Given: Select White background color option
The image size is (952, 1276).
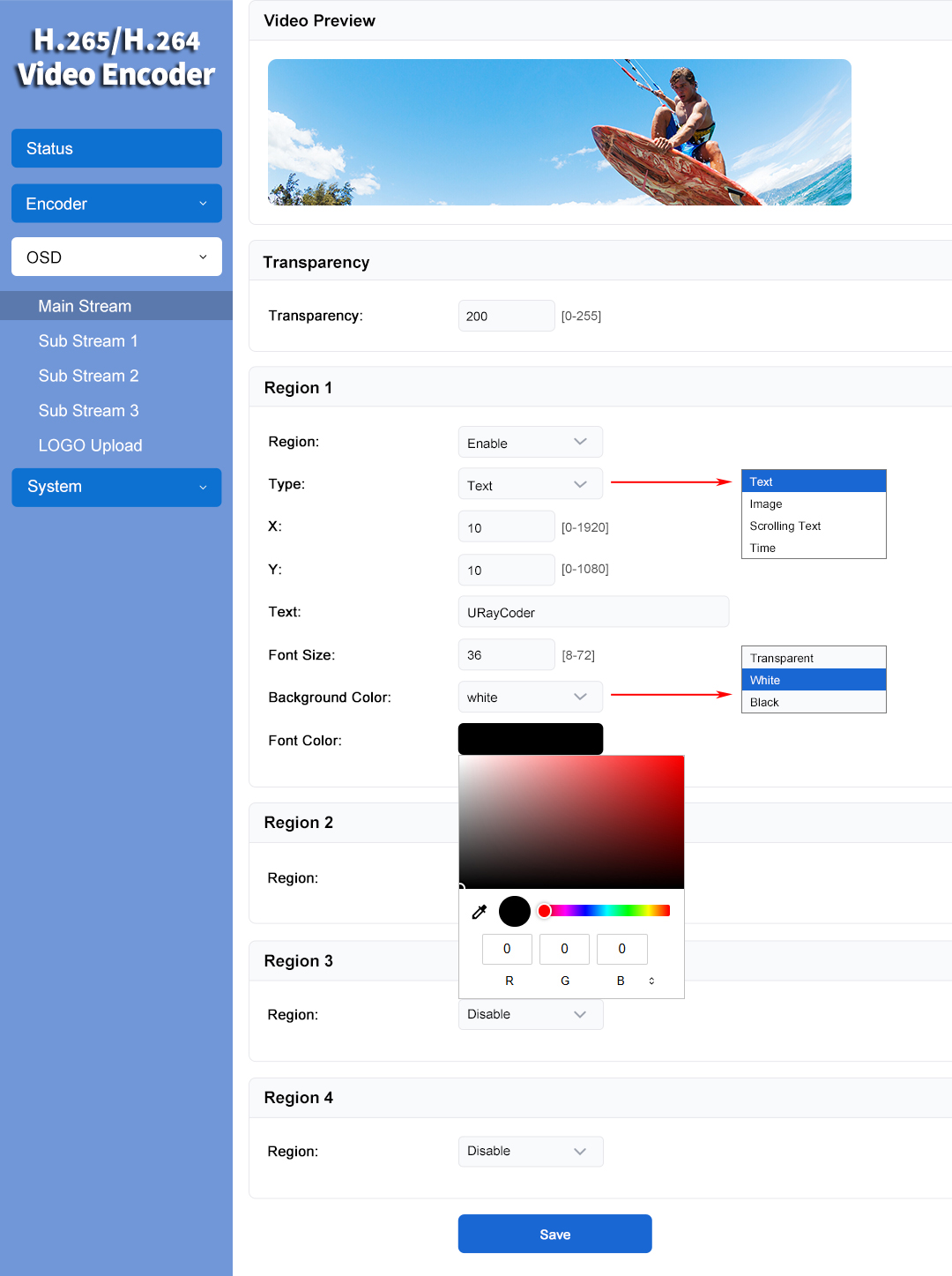Looking at the screenshot, I should tap(814, 680).
